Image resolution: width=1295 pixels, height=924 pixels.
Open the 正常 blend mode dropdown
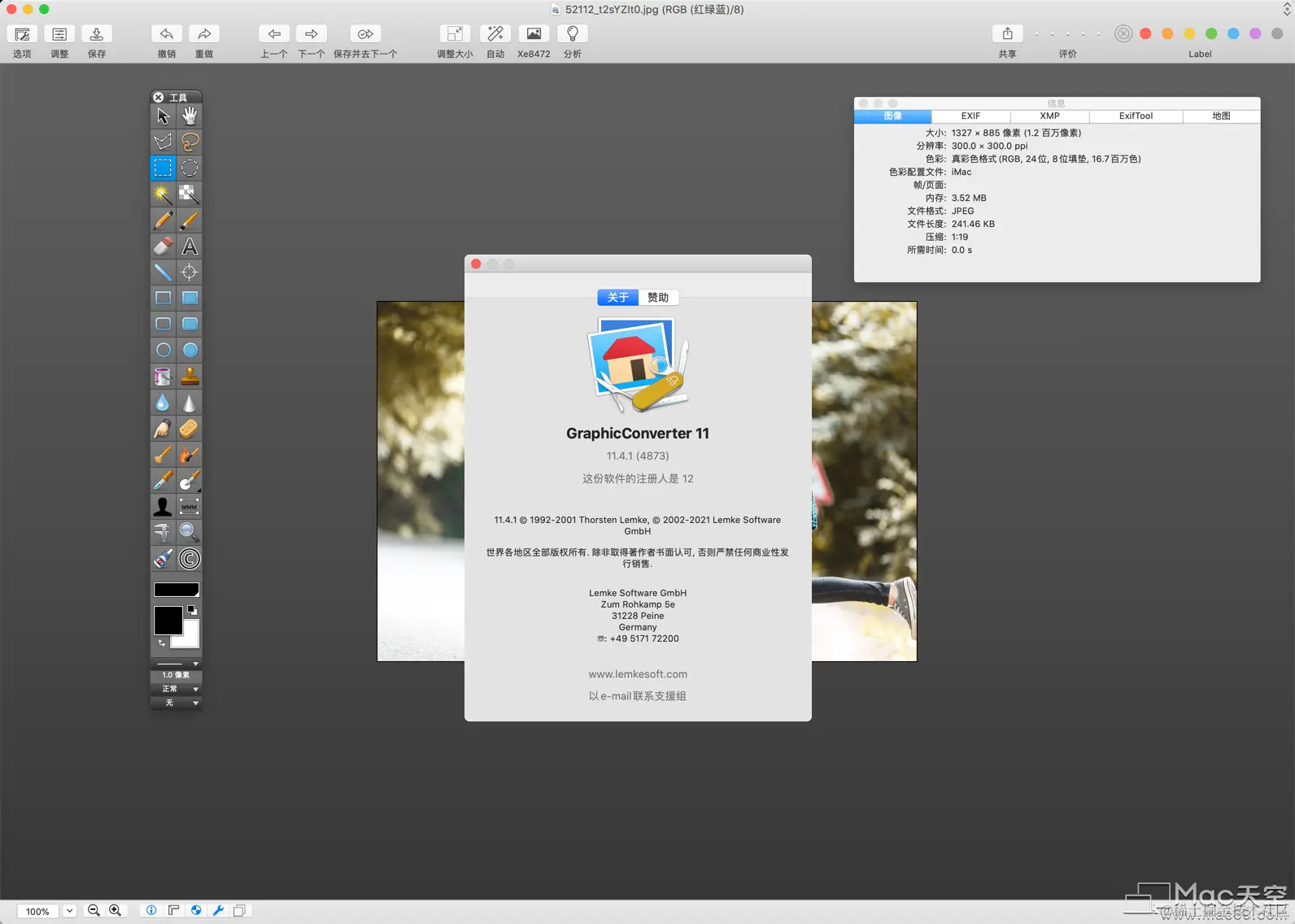point(177,689)
